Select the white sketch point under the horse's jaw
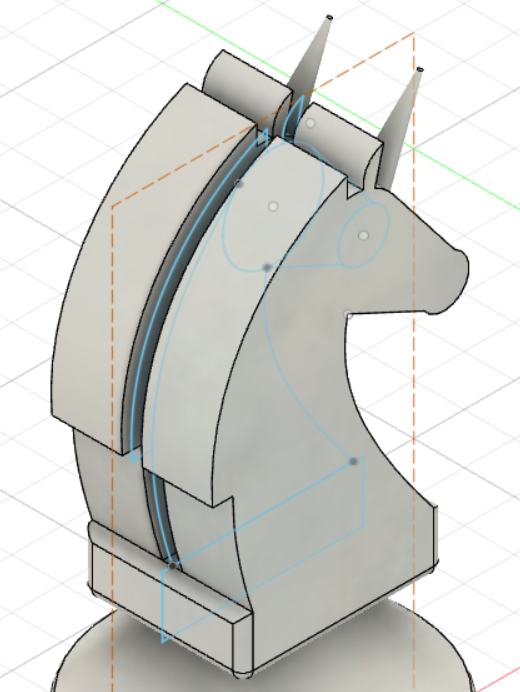Screen dimensions: 520x692 click(x=348, y=314)
